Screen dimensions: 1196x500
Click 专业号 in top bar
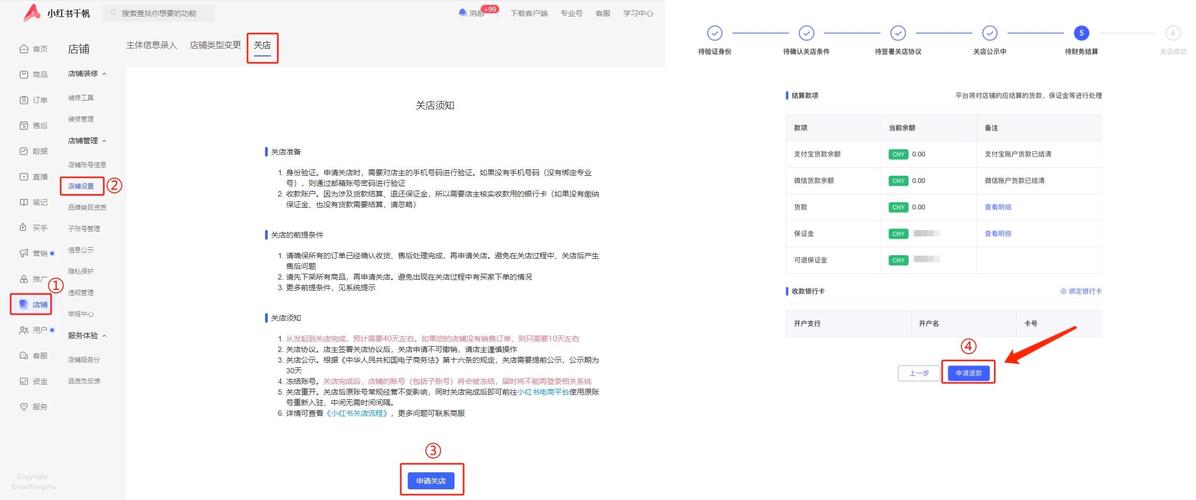(571, 14)
